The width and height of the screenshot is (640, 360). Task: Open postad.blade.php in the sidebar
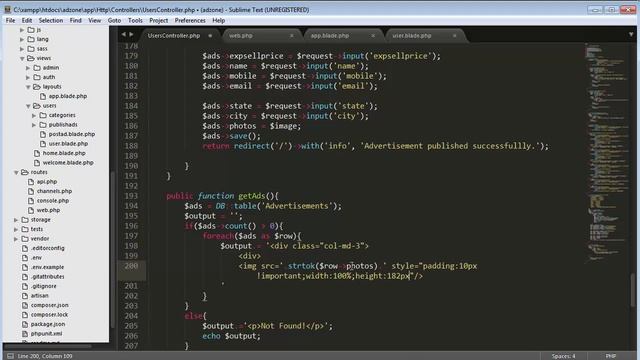pyautogui.click(x=72, y=134)
